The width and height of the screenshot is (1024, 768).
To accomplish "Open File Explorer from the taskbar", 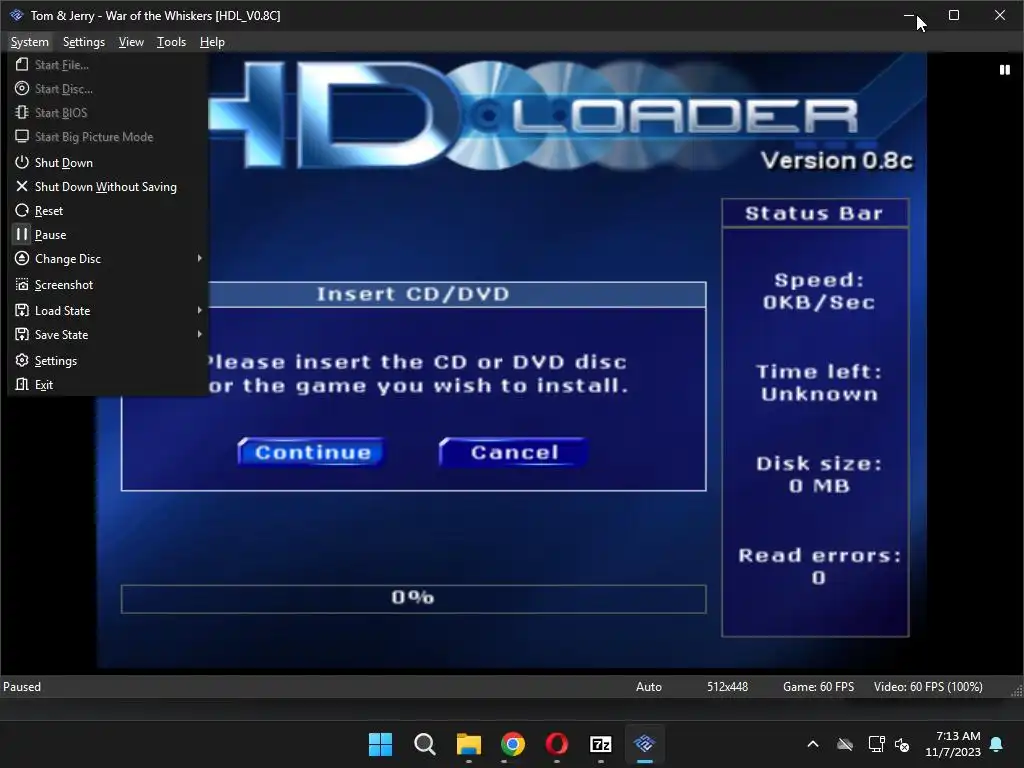I will (468, 744).
